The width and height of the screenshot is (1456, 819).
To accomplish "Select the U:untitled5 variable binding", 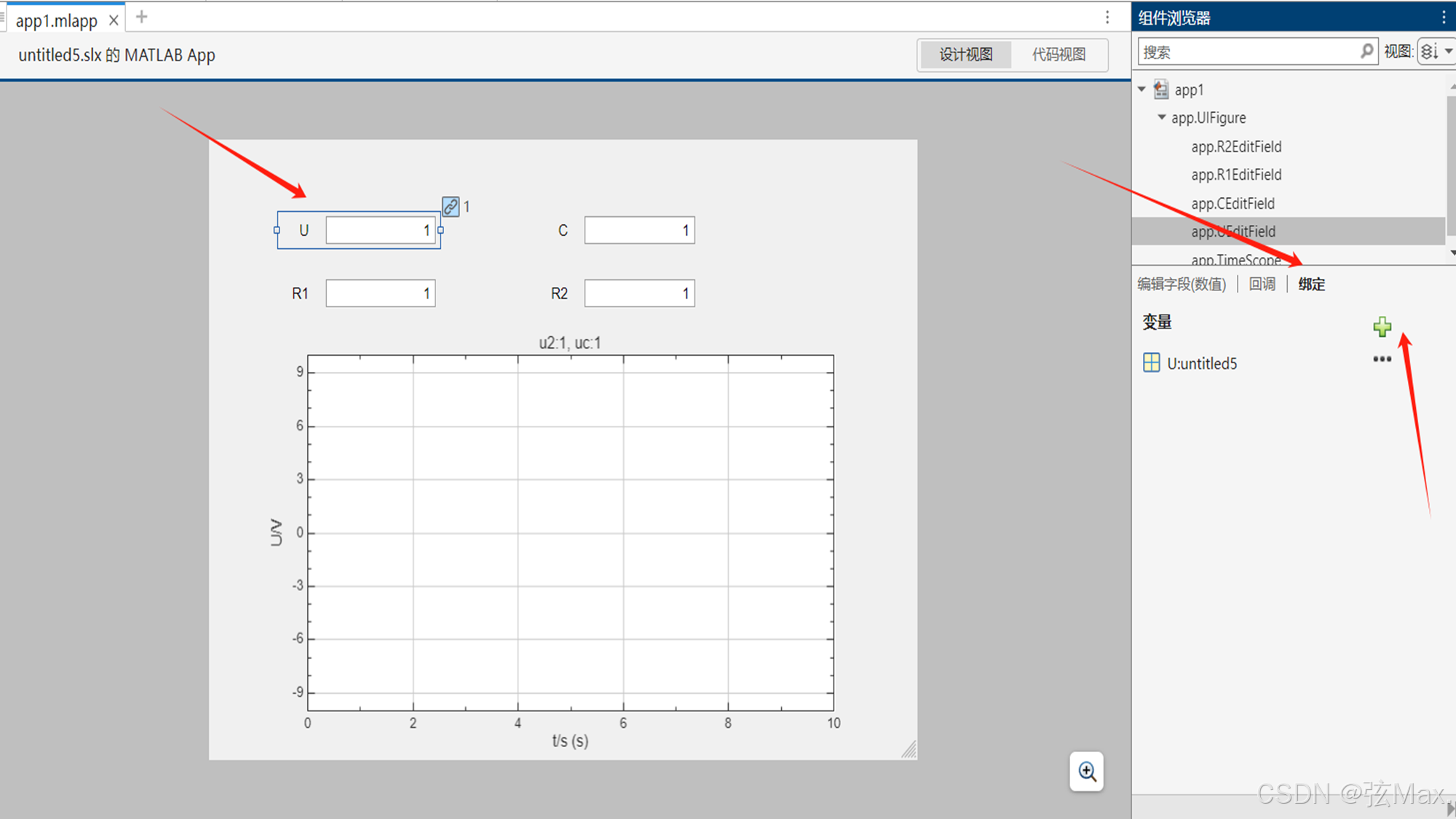I will pos(1201,363).
